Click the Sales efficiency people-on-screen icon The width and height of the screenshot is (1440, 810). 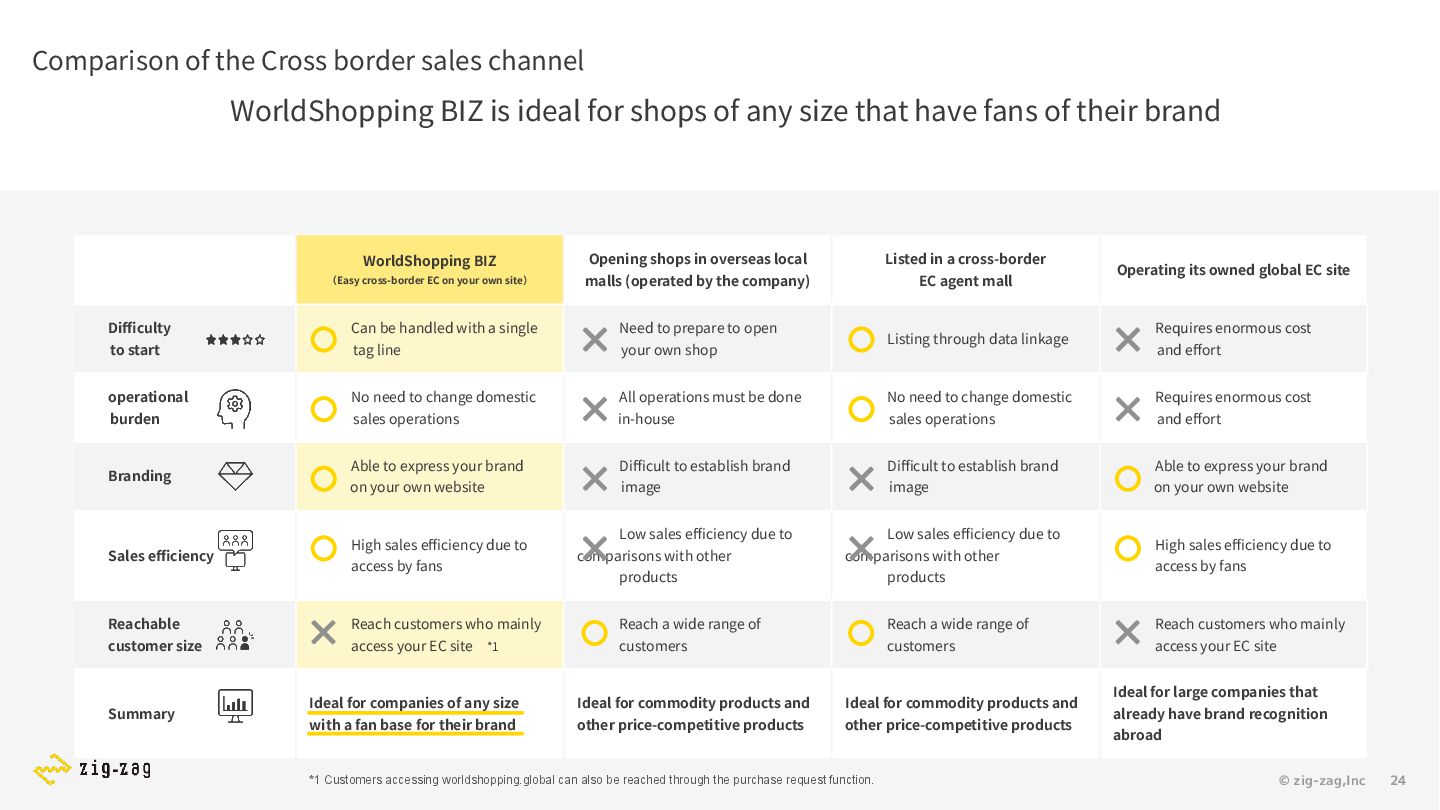click(x=235, y=550)
